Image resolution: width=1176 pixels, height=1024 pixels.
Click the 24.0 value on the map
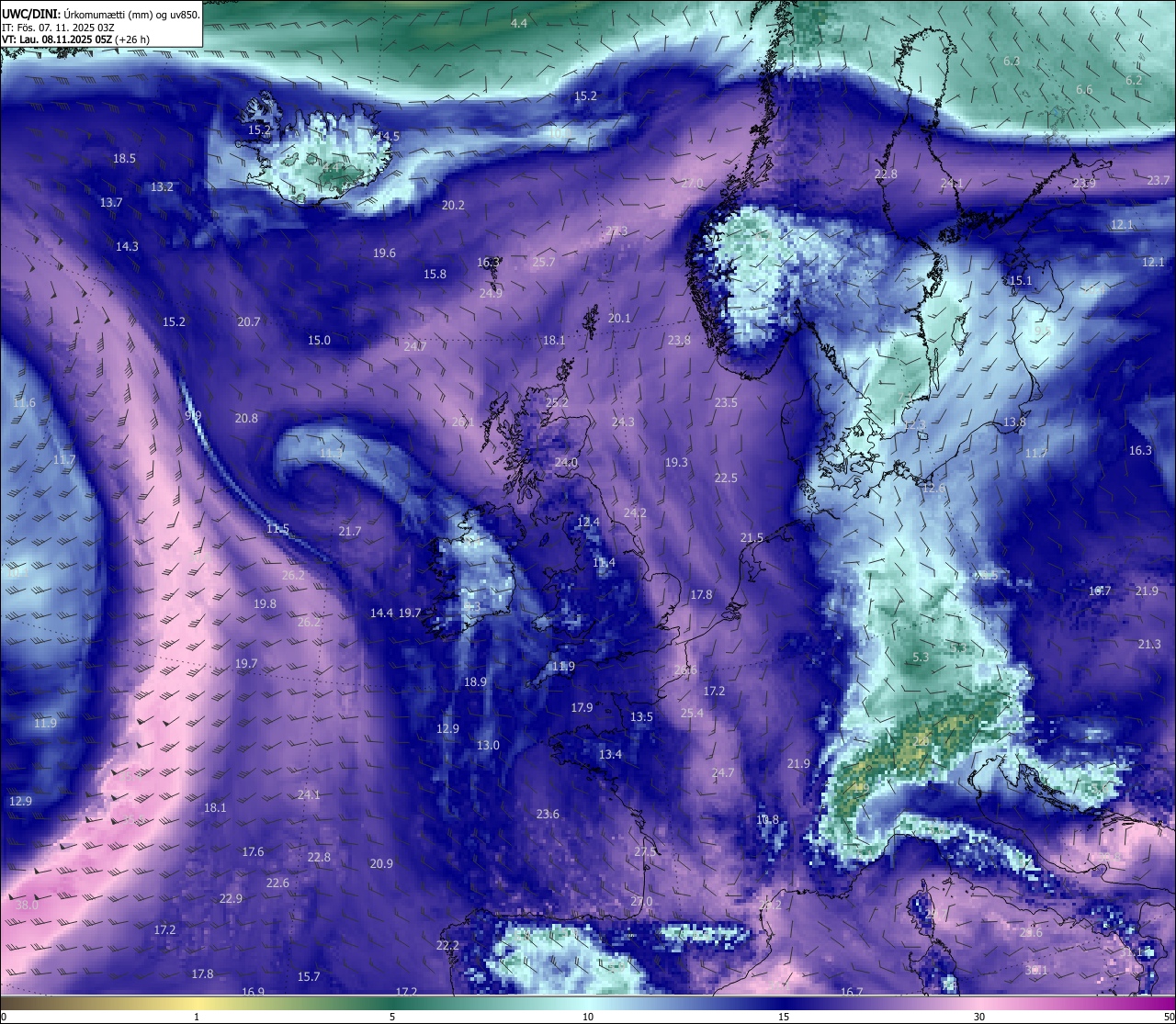(566, 462)
